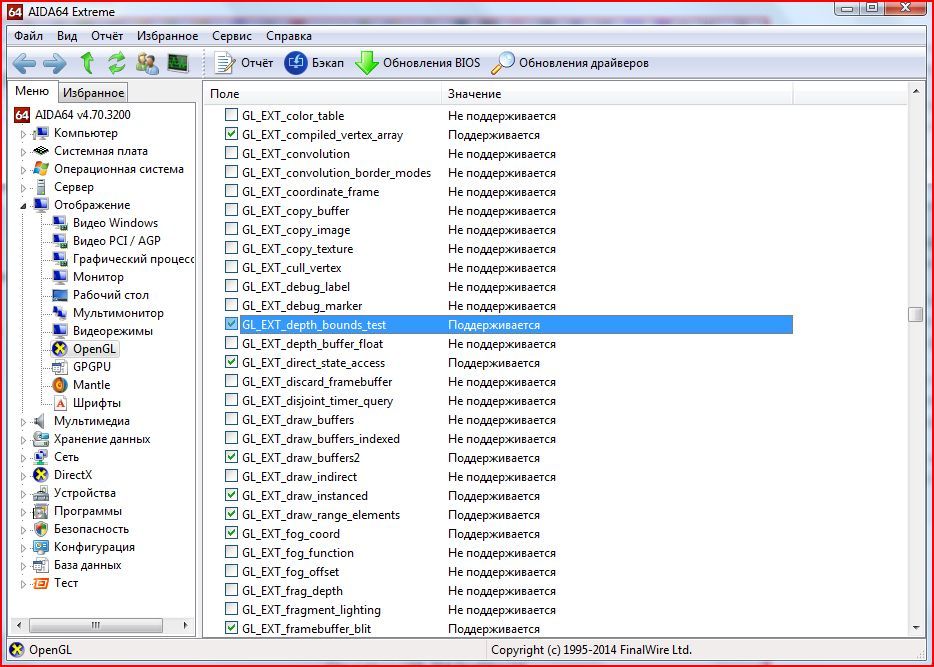Switch to the Избранное tab
934x667 pixels.
click(x=93, y=91)
